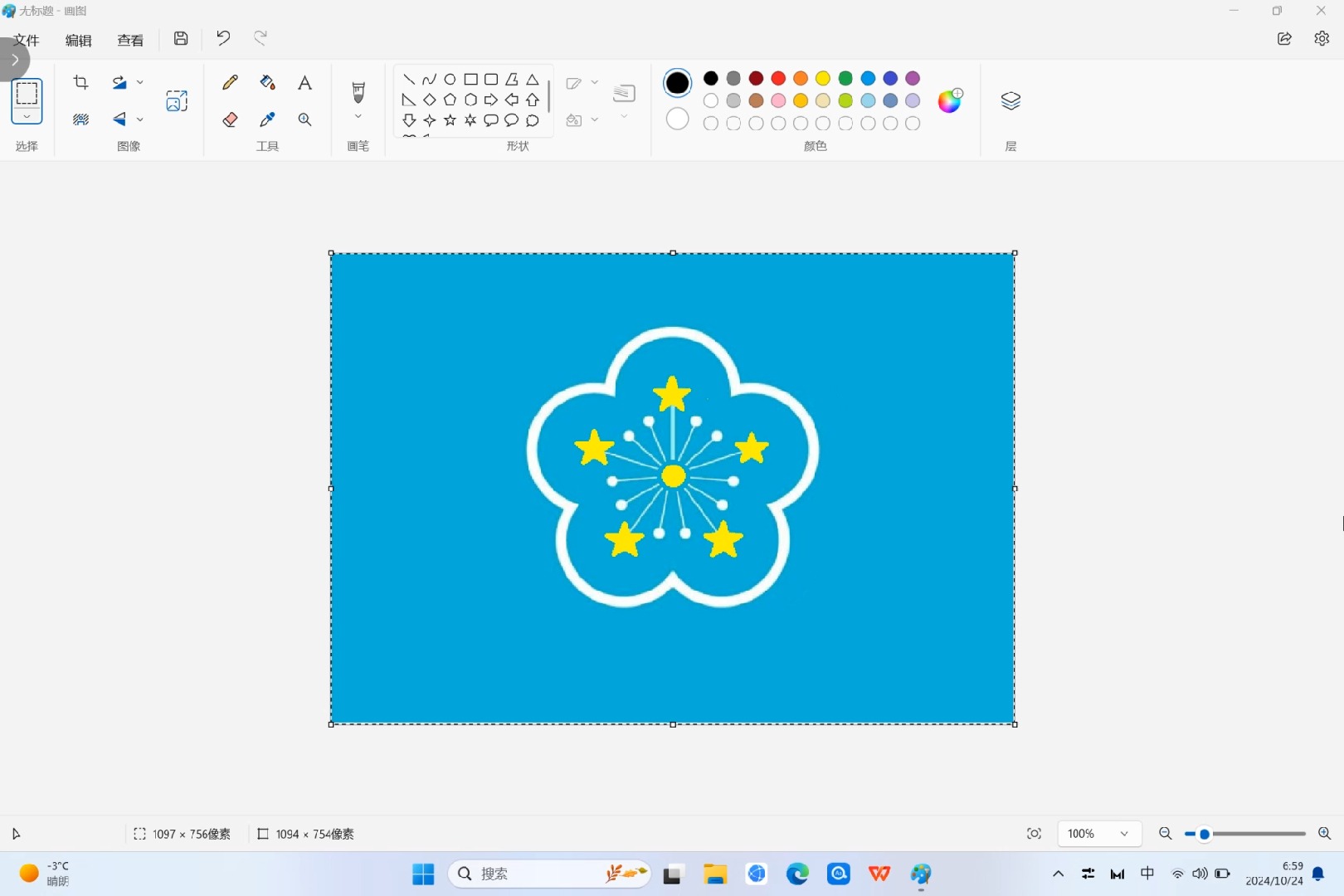Image resolution: width=1344 pixels, height=896 pixels.
Task: Pick the orange color swatch
Action: pyautogui.click(x=801, y=78)
